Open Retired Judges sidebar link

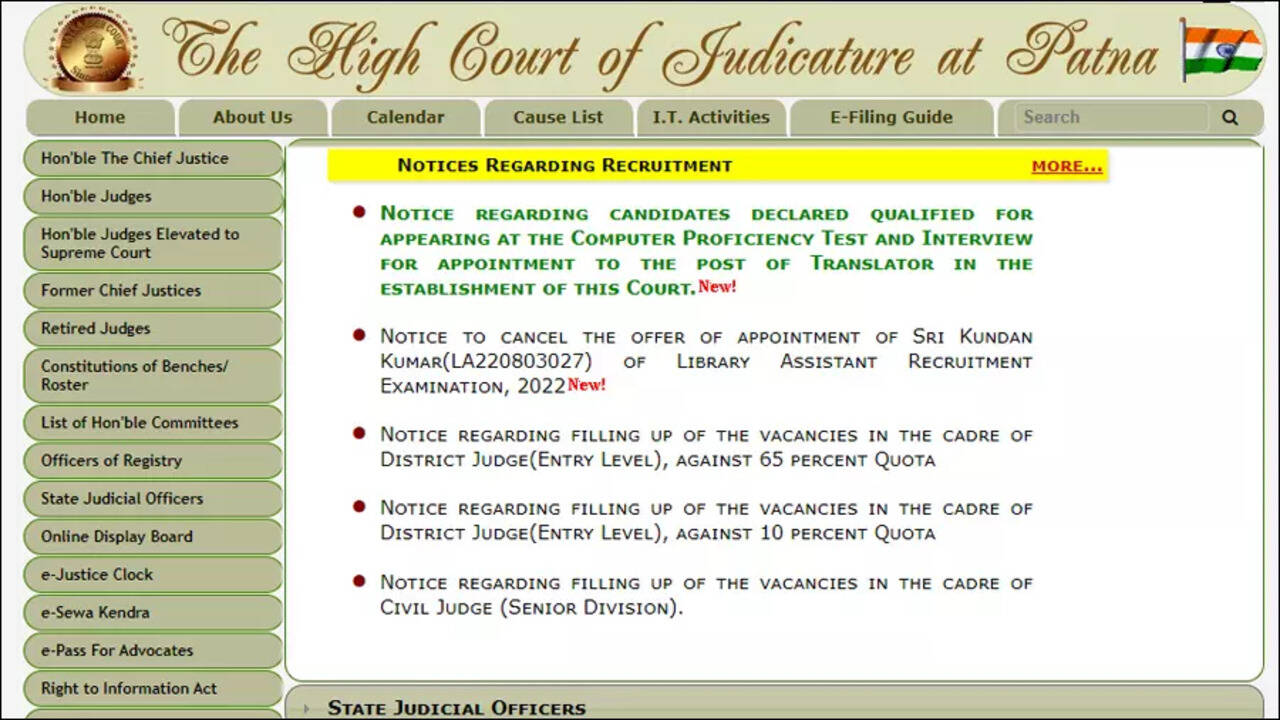click(x=153, y=328)
